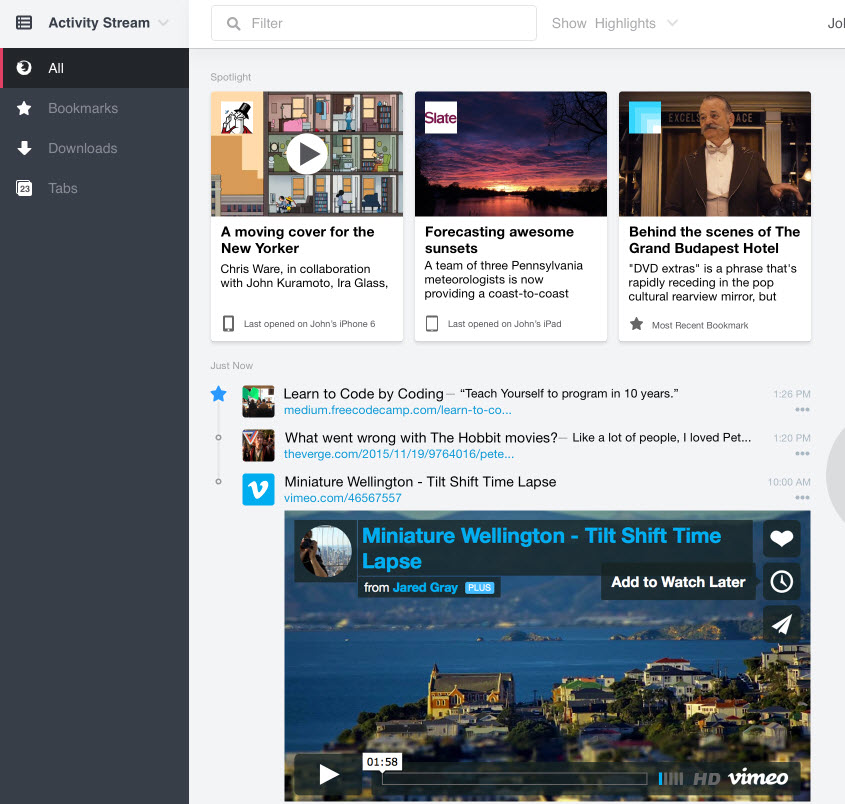The width and height of the screenshot is (845, 804).
Task: Click the 10:00 AM timestamp
Action: 789,482
